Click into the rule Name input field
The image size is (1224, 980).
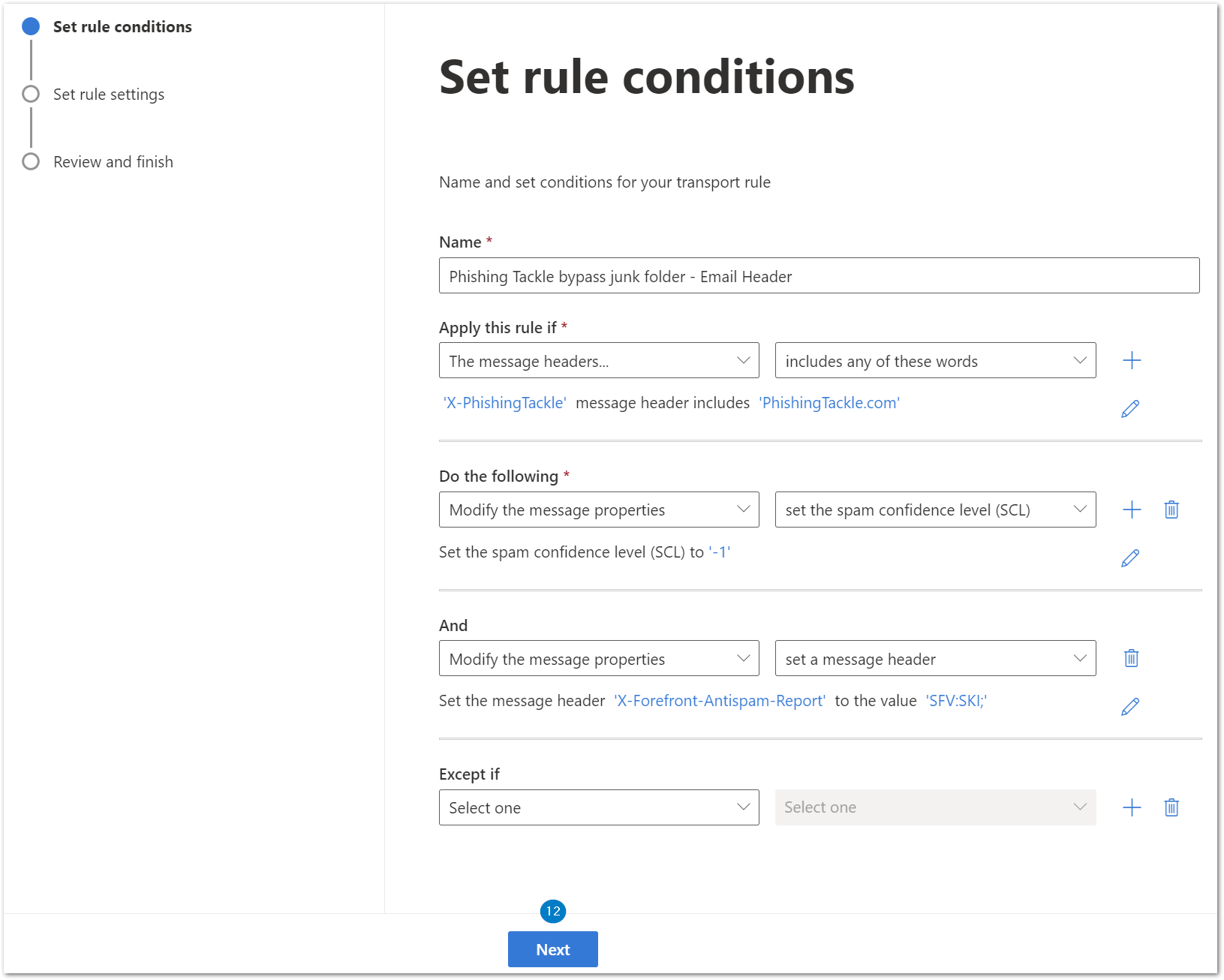[x=819, y=275]
